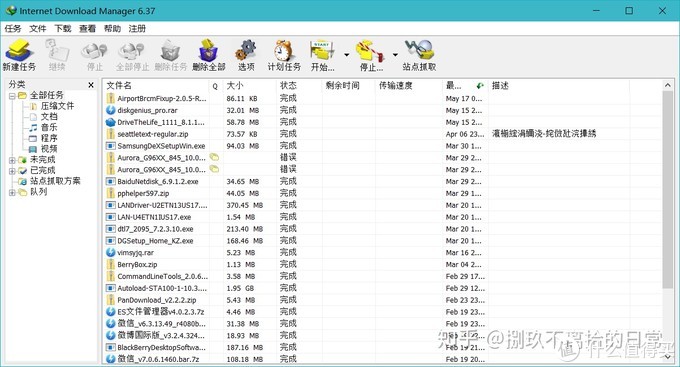The image size is (680, 367).
Task: Select dtl7_2095_7.2.3.10.exe row
Action: click(x=383, y=229)
